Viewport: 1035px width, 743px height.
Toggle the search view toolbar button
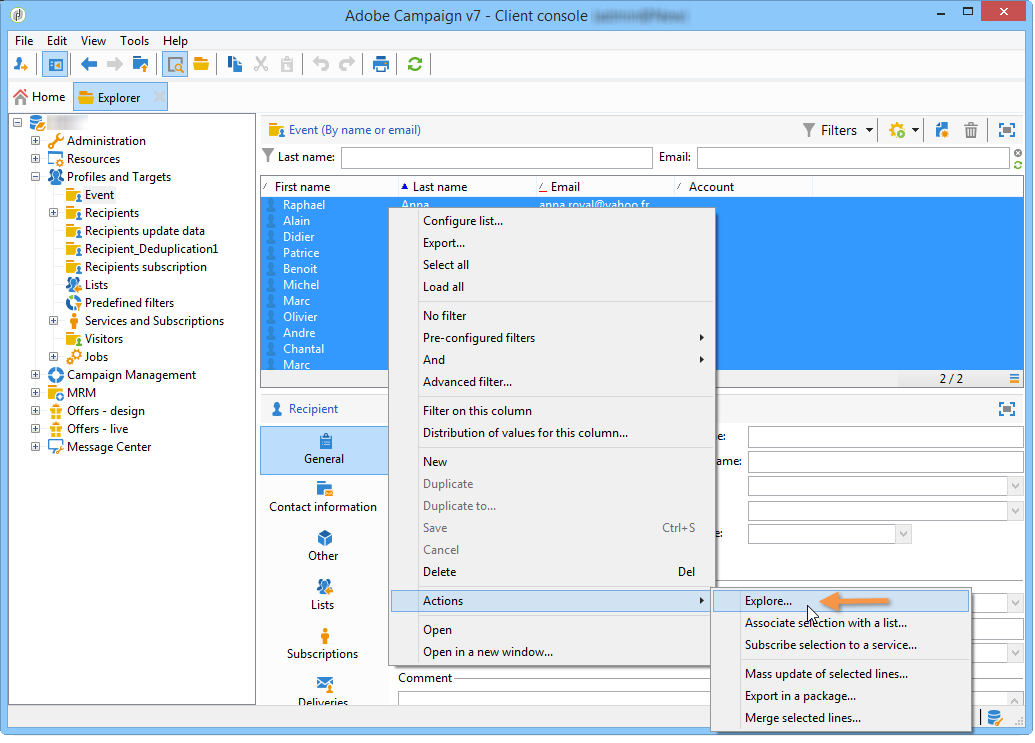point(175,64)
